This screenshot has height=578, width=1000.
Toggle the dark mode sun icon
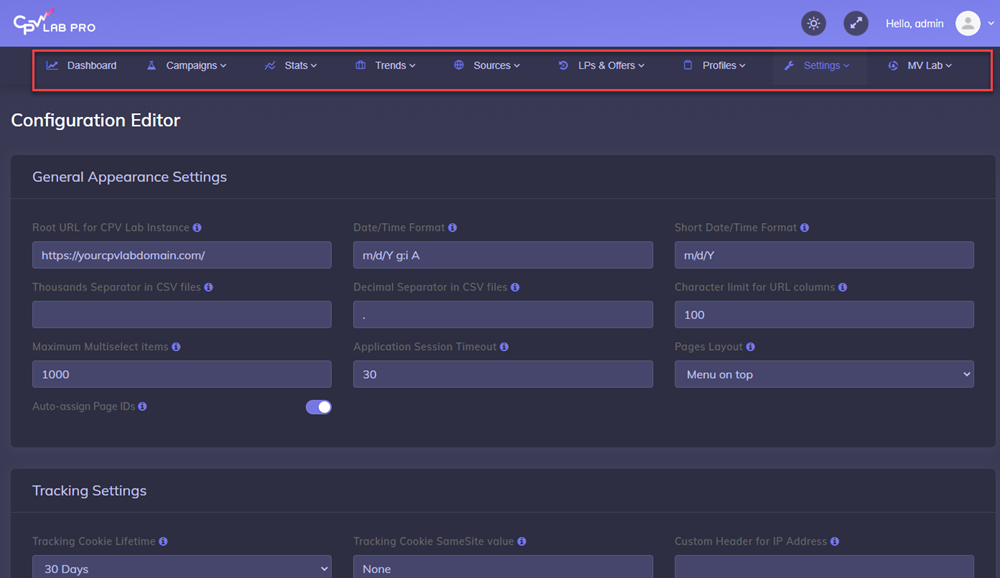[x=813, y=23]
